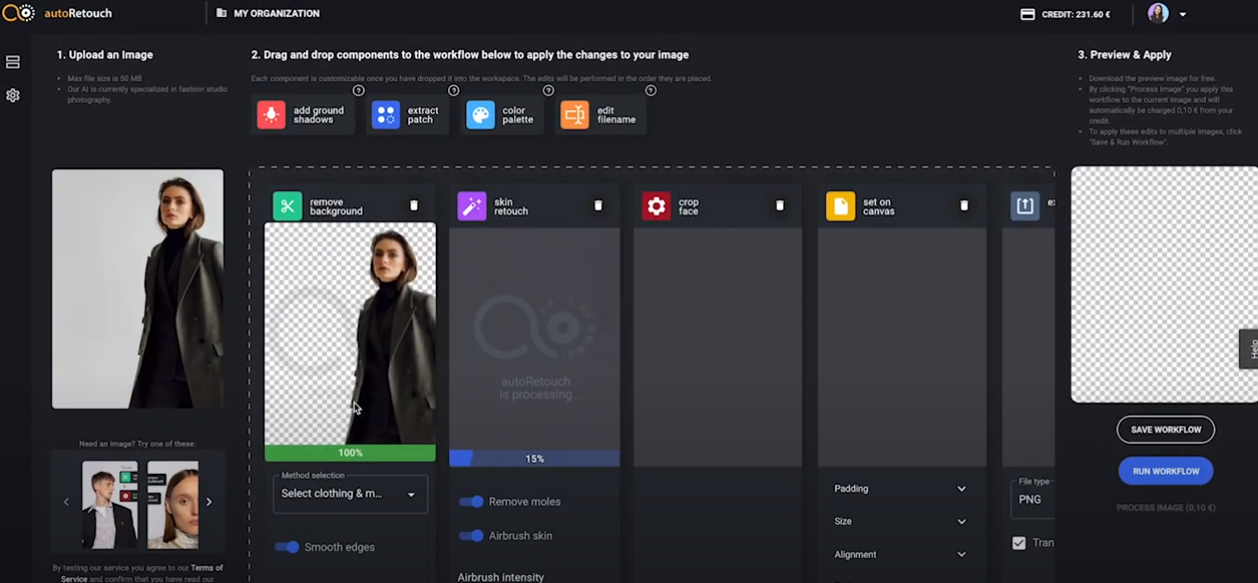Click the credit card icon
Image resolution: width=1258 pixels, height=583 pixels.
click(x=1027, y=14)
